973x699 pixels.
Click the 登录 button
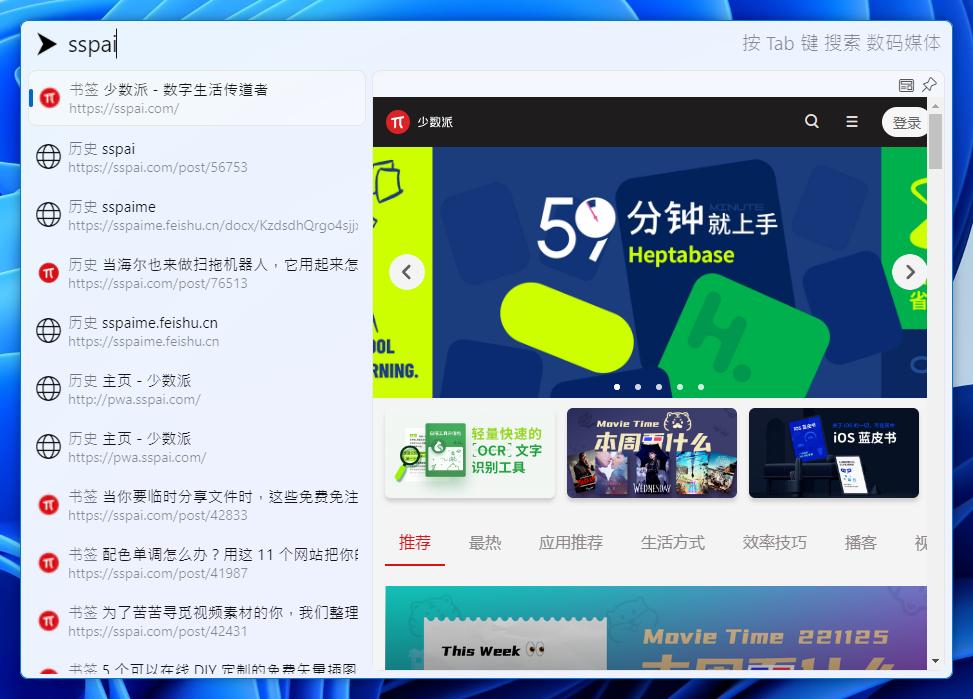tap(905, 123)
